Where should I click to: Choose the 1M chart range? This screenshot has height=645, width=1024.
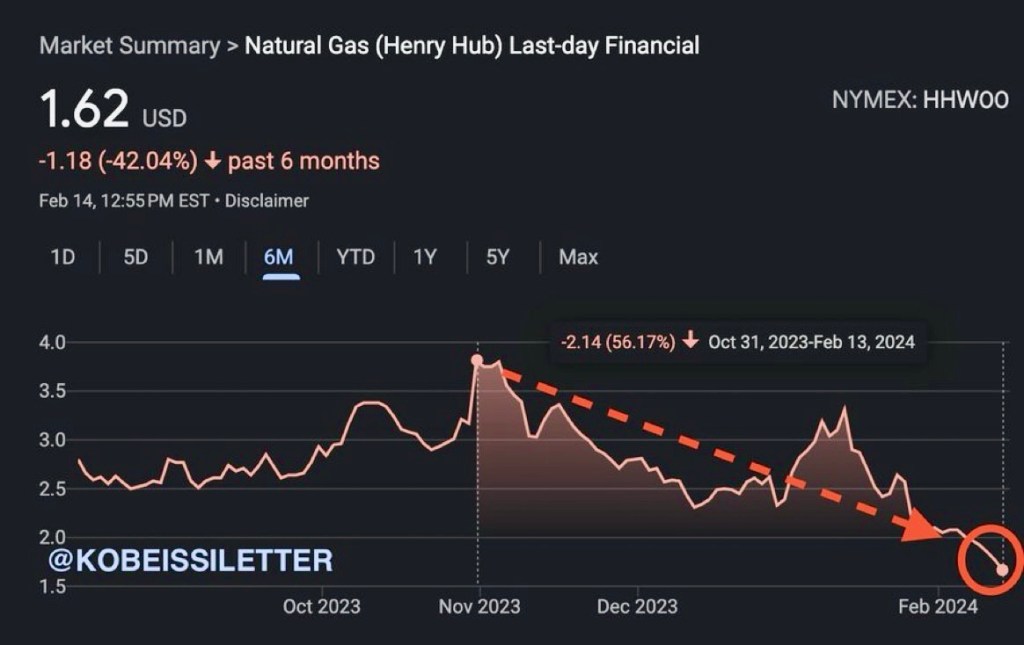tap(208, 257)
